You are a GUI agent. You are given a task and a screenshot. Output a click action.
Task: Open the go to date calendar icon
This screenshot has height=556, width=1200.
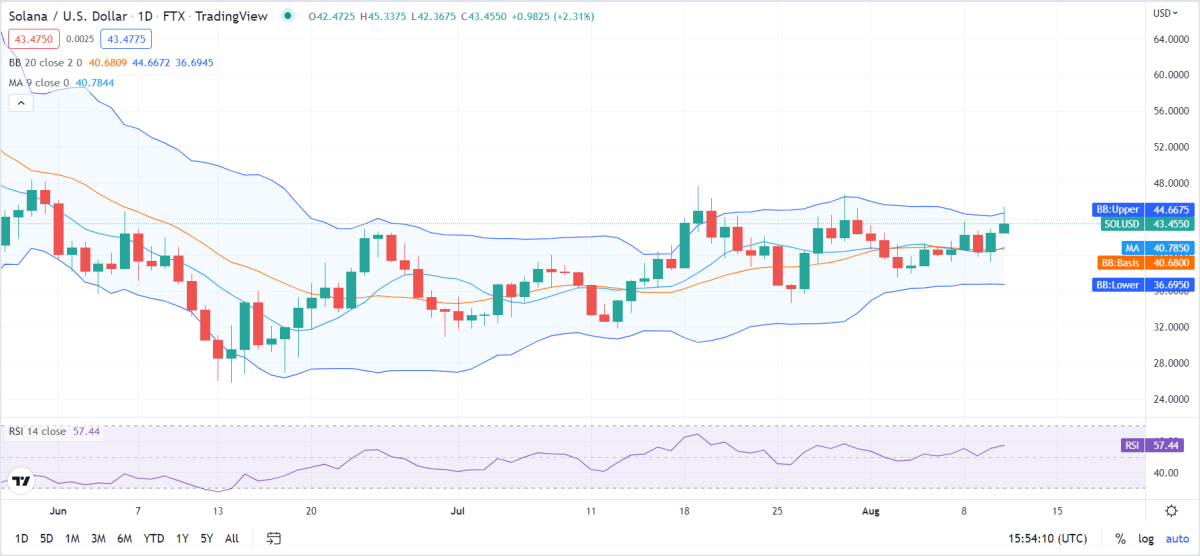coord(273,538)
